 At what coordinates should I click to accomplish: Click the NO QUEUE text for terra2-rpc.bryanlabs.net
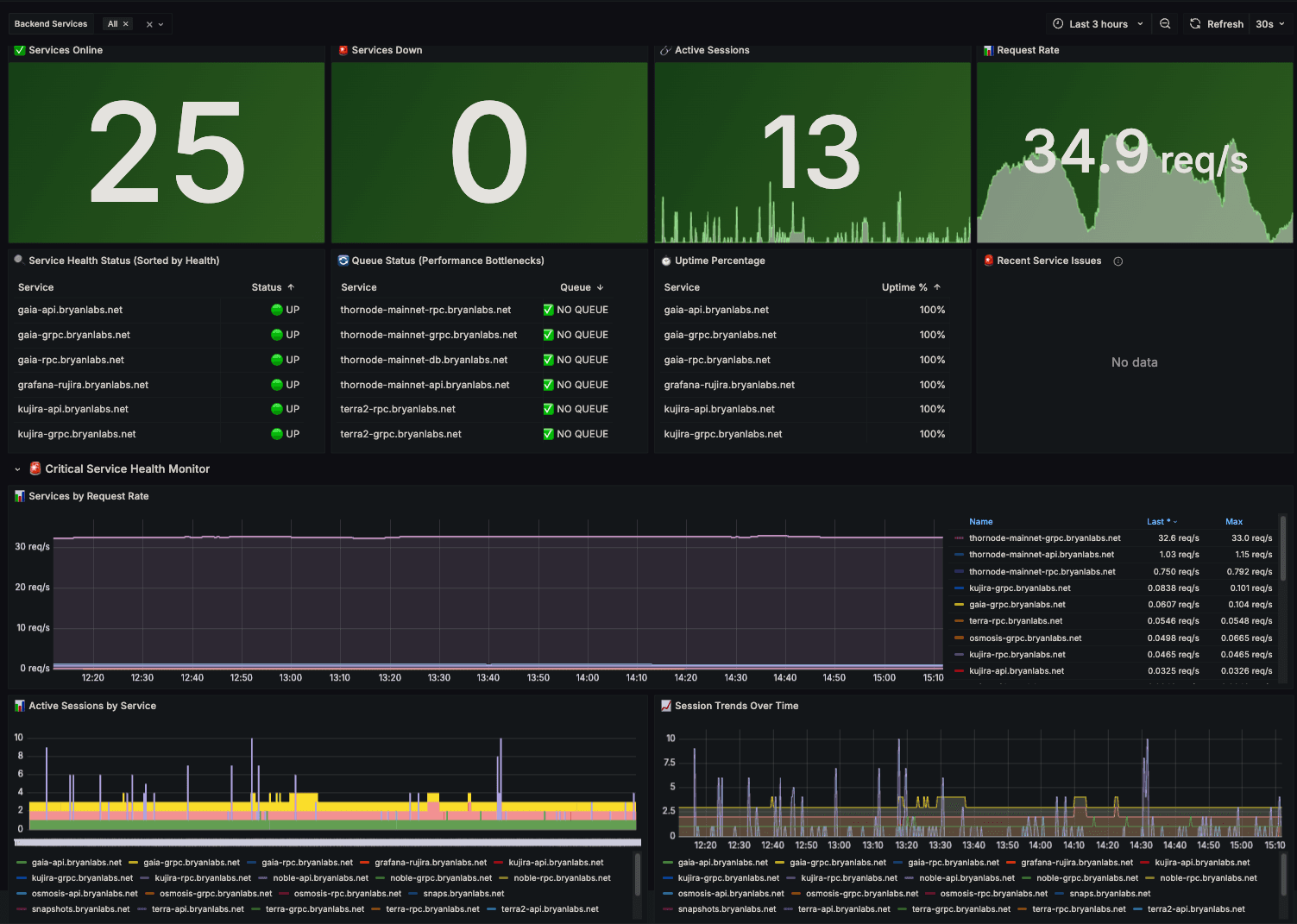(x=582, y=409)
